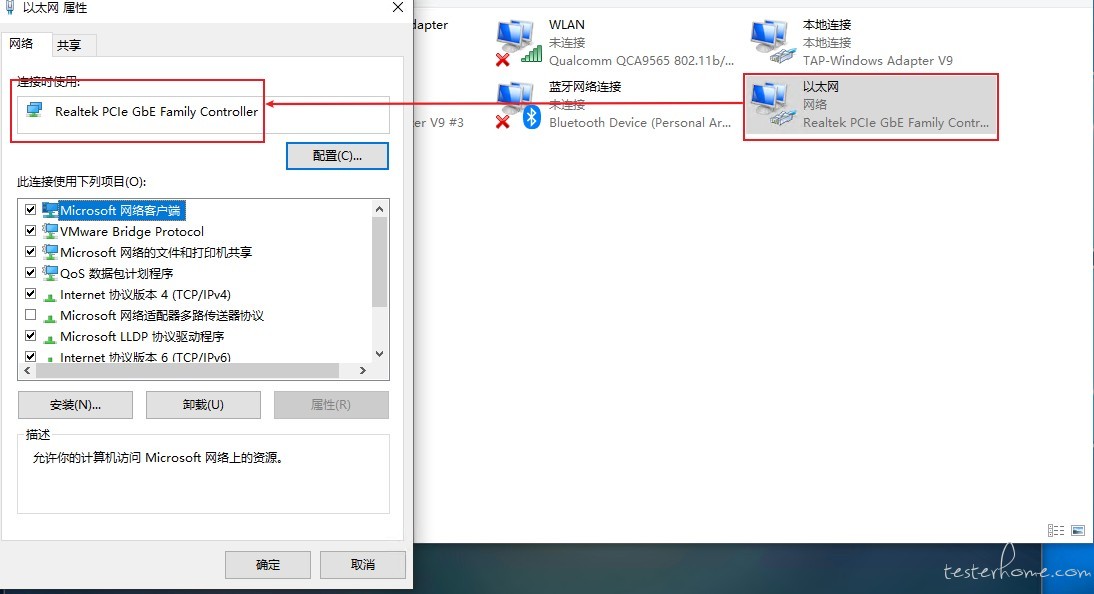Click the VMware Bridge Protocol item icon
The image size is (1094, 594).
click(50, 231)
